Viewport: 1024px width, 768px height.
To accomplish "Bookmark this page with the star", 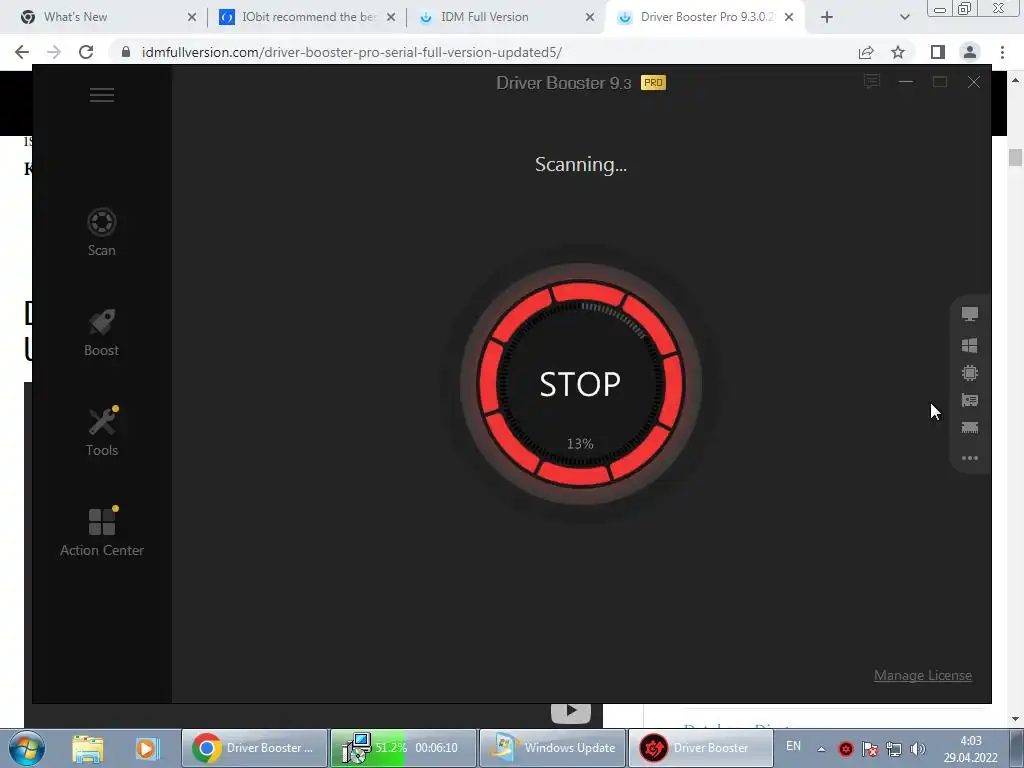I will point(898,52).
